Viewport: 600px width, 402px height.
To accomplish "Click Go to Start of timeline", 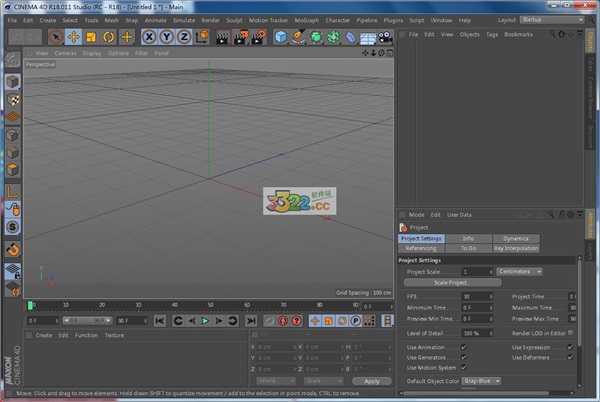I will 160,321.
